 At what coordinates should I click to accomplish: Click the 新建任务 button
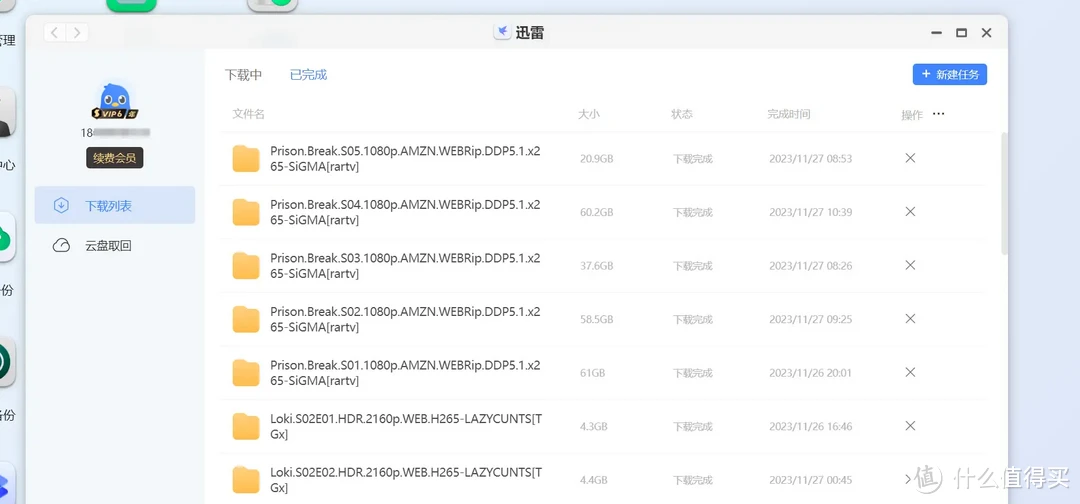coord(950,74)
